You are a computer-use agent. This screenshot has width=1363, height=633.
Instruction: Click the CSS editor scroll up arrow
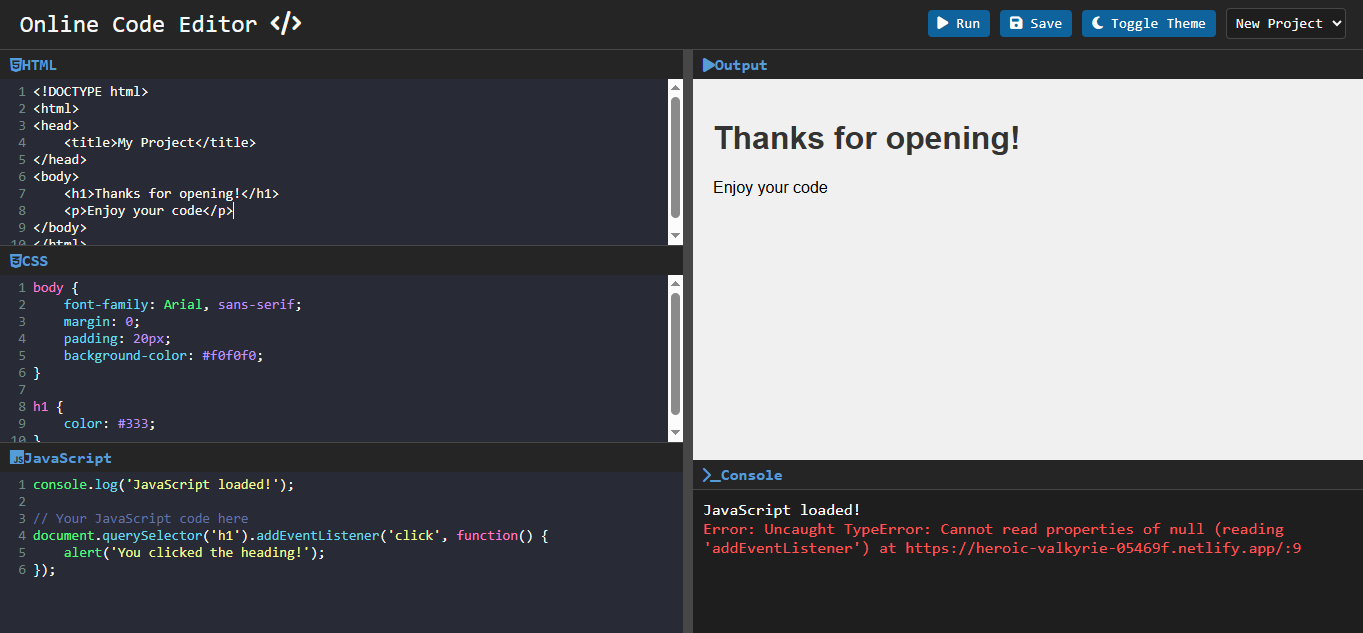tap(675, 282)
